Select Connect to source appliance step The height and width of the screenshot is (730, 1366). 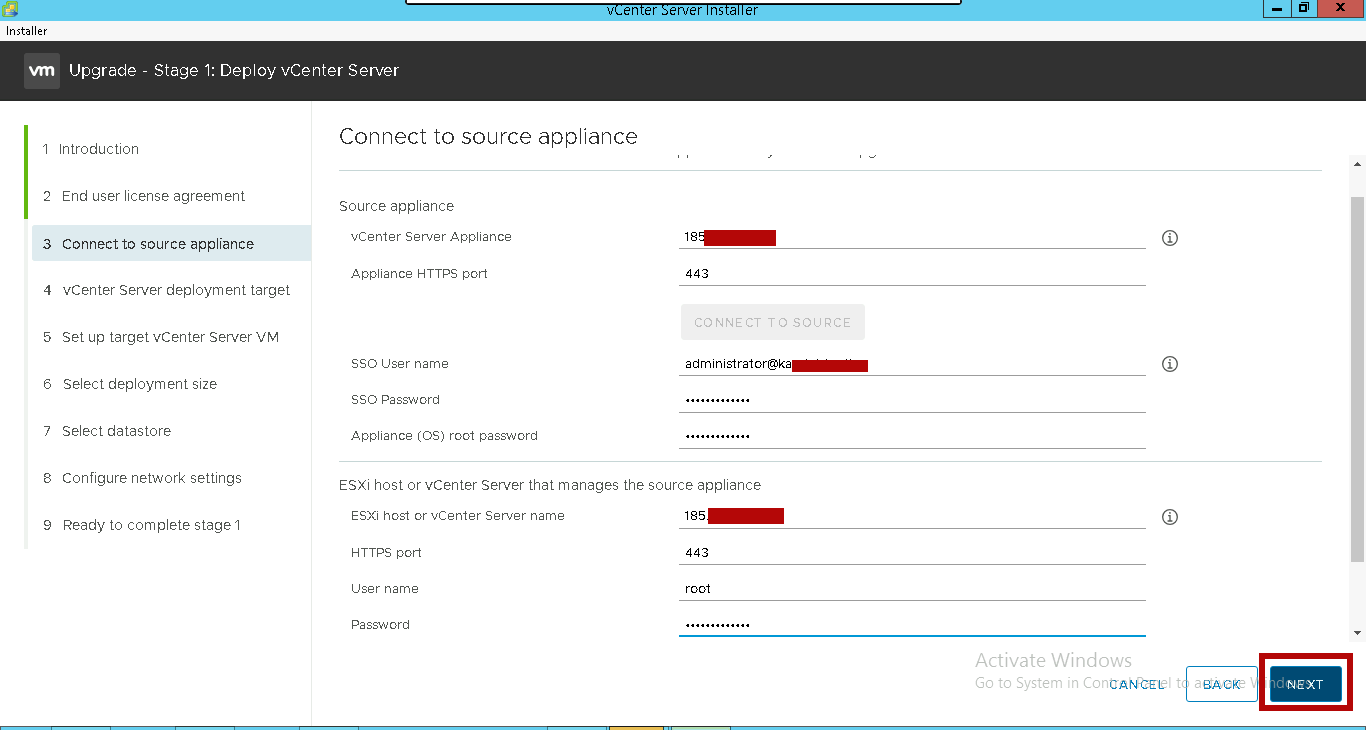(171, 244)
